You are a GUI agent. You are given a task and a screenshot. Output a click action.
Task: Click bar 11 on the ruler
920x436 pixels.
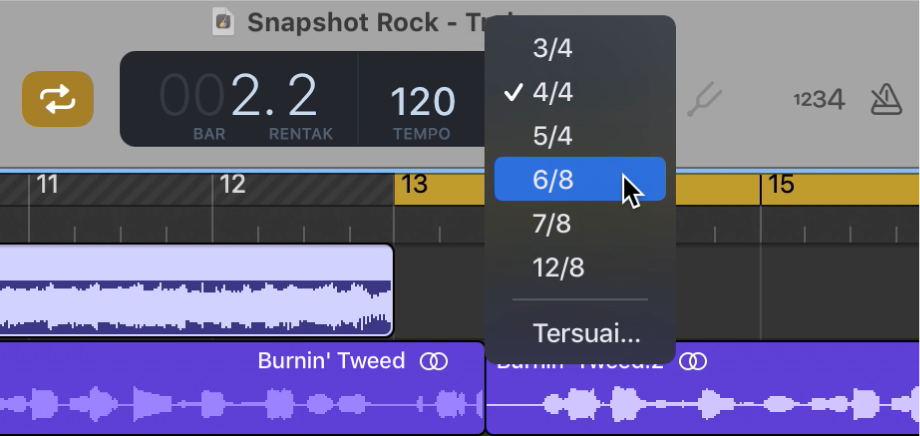(x=49, y=184)
